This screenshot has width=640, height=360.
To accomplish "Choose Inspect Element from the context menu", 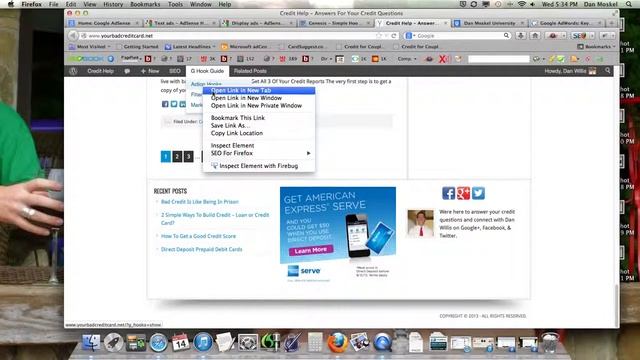I will (259, 145).
